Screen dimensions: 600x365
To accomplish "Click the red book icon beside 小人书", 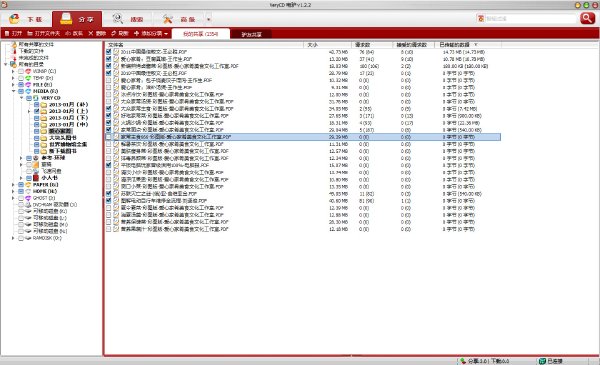I will pos(36,178).
